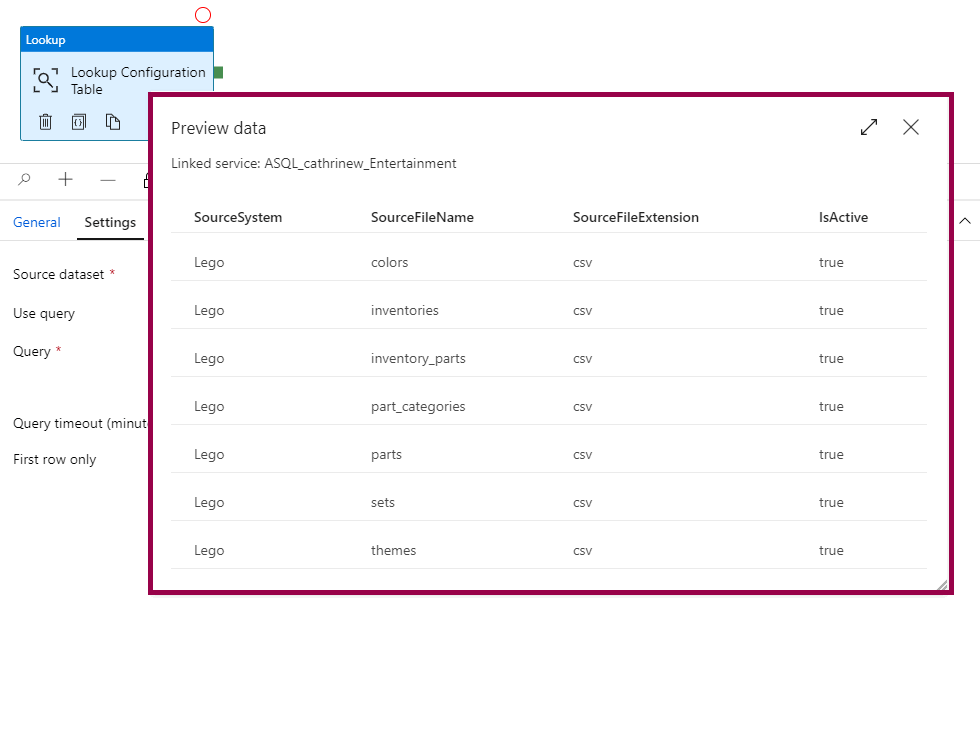Delete the Lookup Configuration Table activity
The width and height of the screenshot is (980, 750).
[x=45, y=122]
